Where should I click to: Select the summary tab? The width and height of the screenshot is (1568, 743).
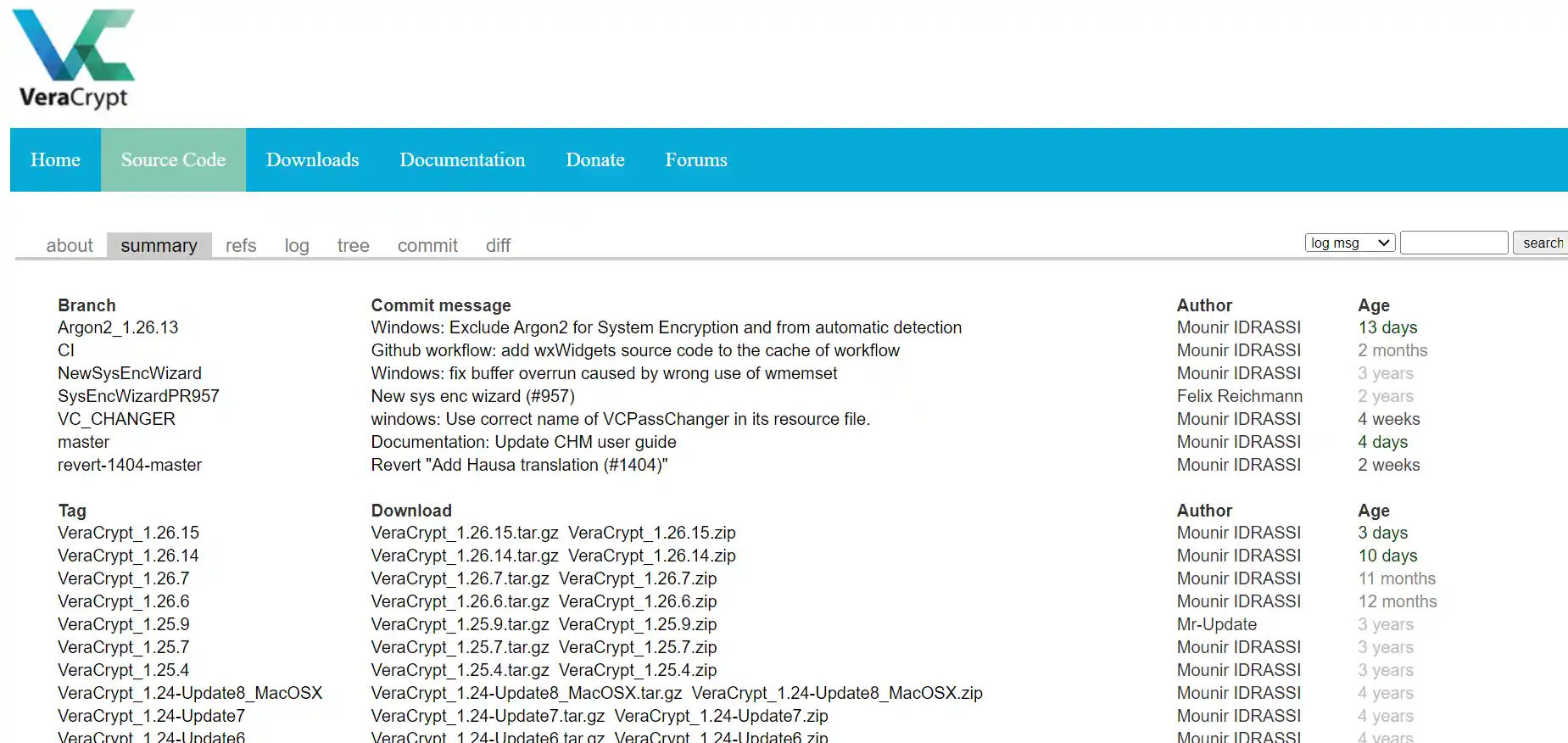click(x=159, y=245)
